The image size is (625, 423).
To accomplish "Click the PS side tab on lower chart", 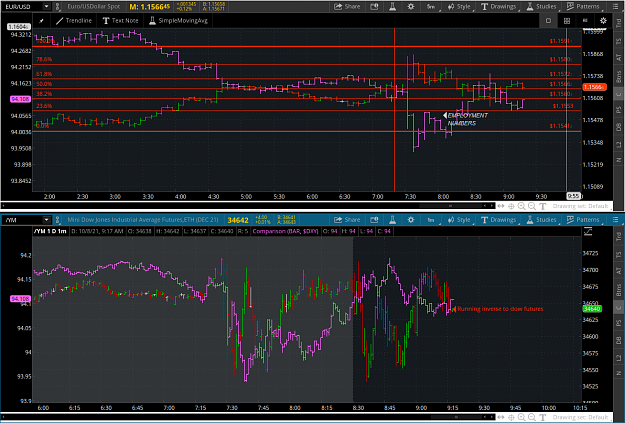I will (619, 323).
